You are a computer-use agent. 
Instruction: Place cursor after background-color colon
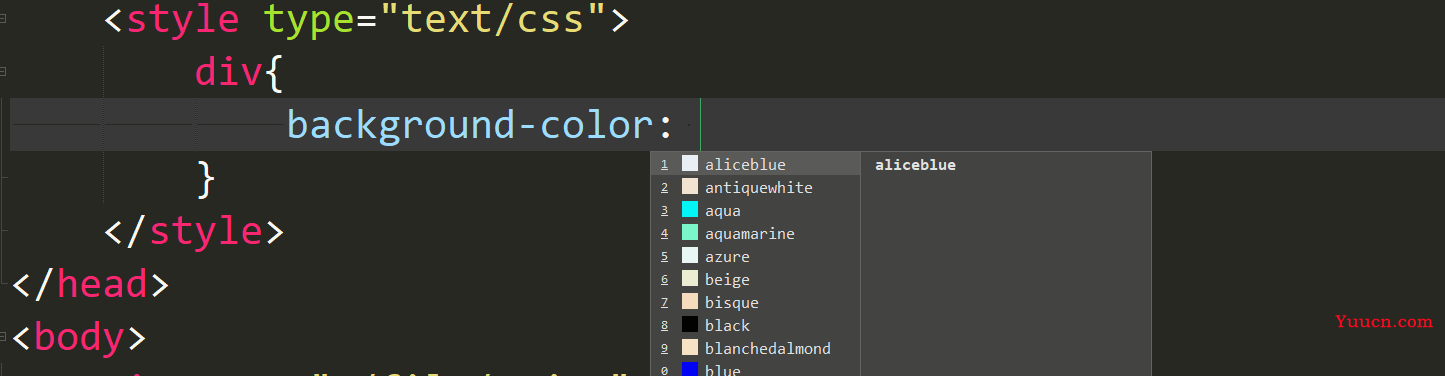701,125
